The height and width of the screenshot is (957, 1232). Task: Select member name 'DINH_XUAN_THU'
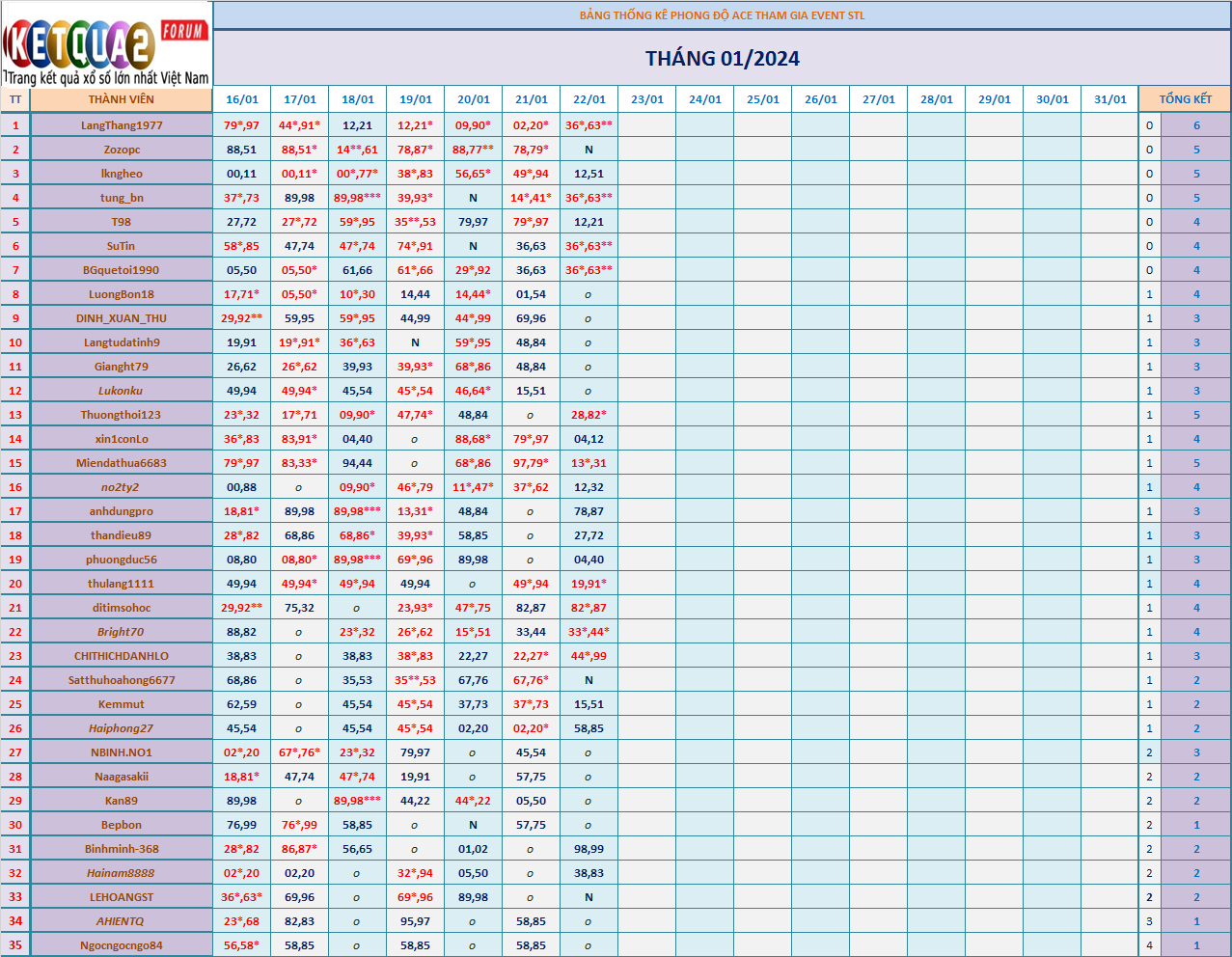pyautogui.click(x=122, y=318)
